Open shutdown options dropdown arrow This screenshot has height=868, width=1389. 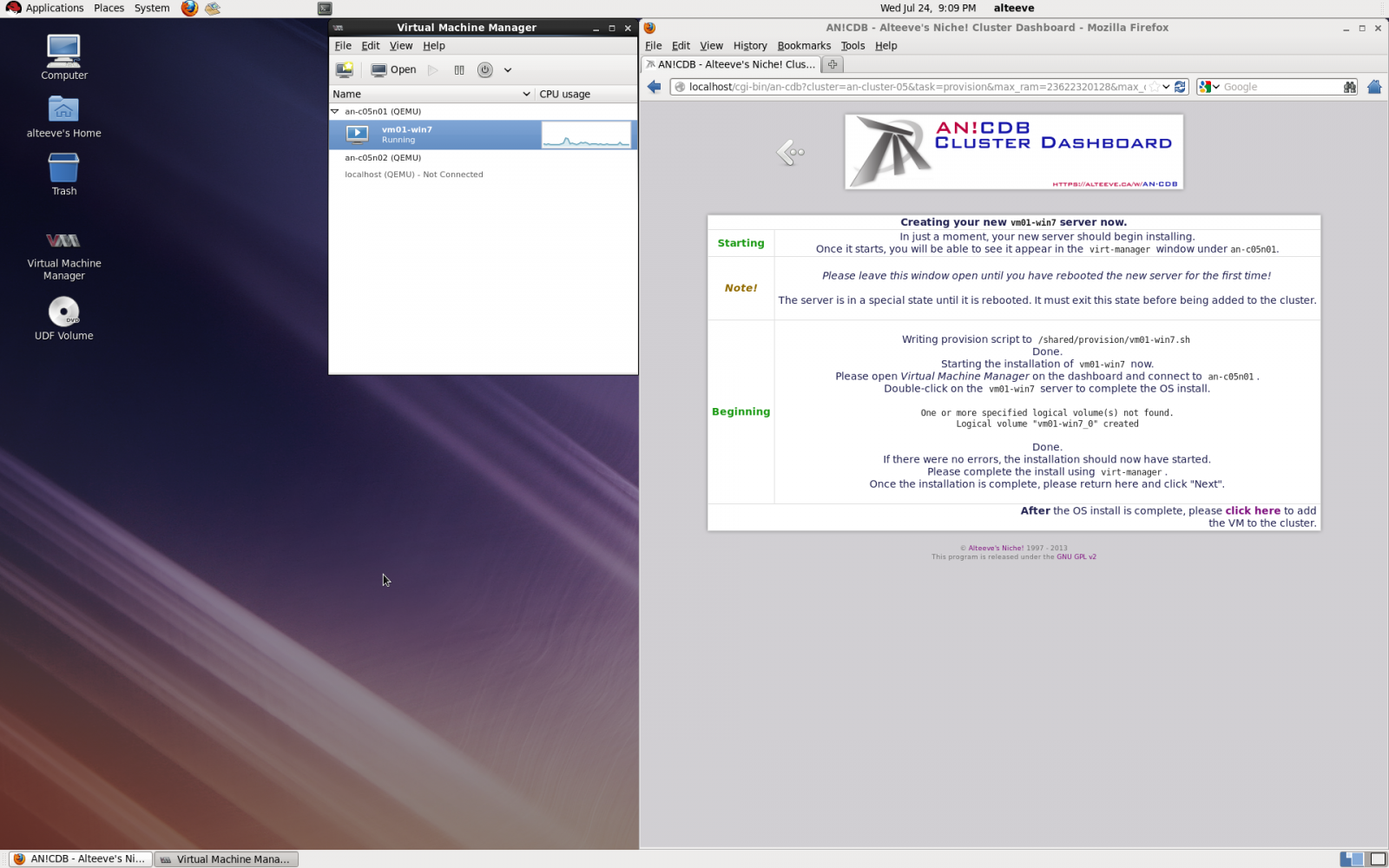508,70
